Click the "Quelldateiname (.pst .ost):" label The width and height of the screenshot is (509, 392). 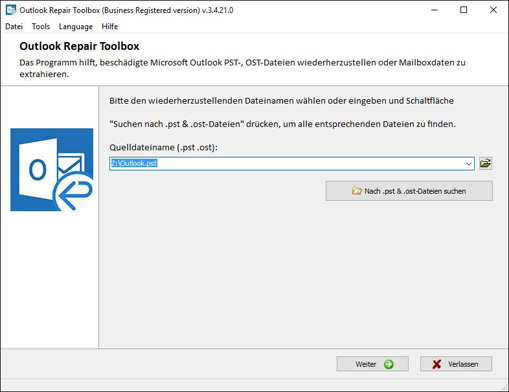pos(163,147)
